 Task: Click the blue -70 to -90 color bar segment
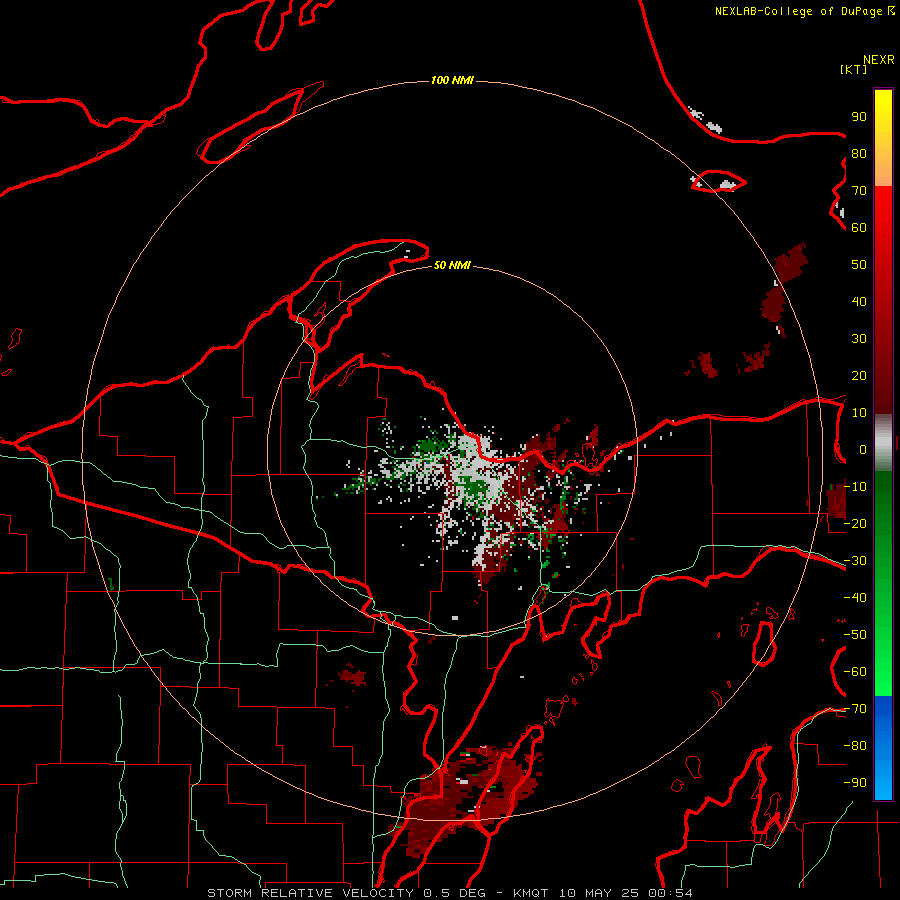pos(883,747)
